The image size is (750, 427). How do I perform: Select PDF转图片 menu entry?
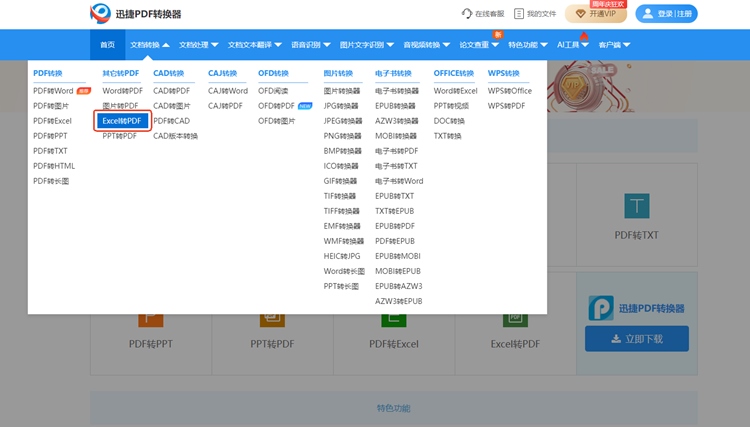tap(51, 106)
